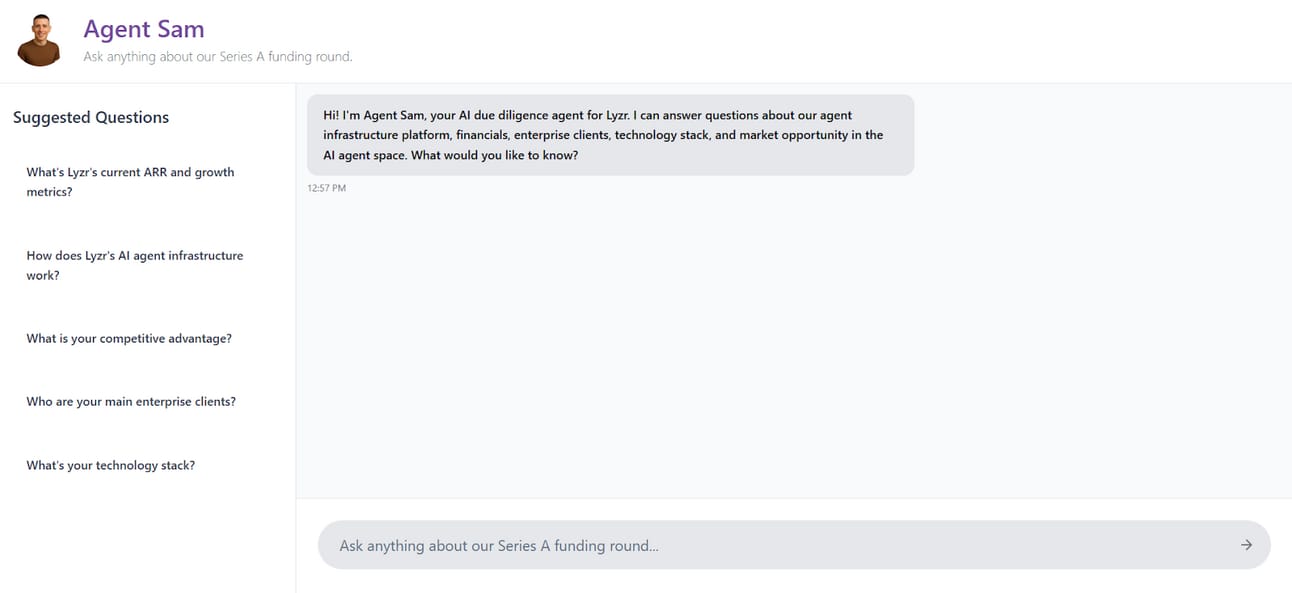Choose 'What is your competitive advantage?' suggestion

tap(129, 339)
